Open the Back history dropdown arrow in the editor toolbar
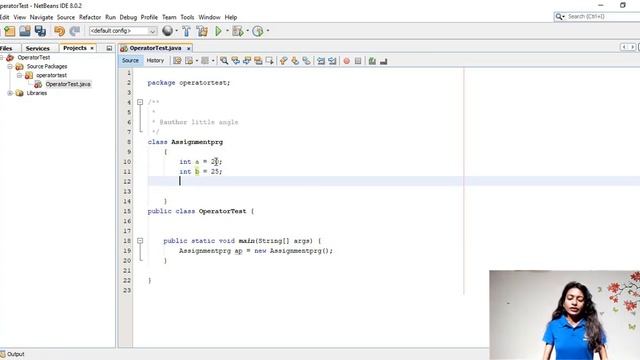 [x=197, y=61]
